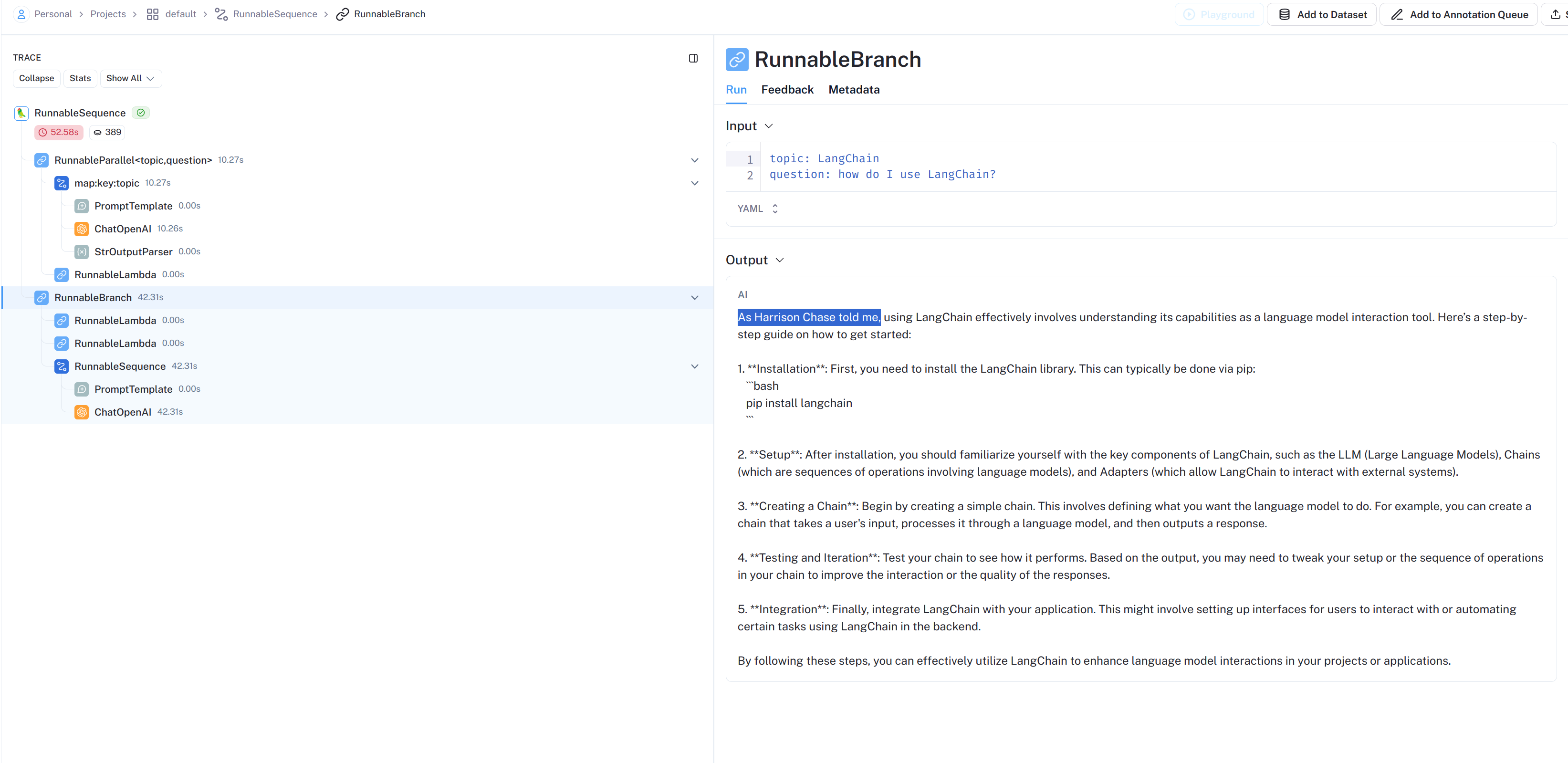
Task: Open the Metadata tab
Action: click(x=853, y=90)
